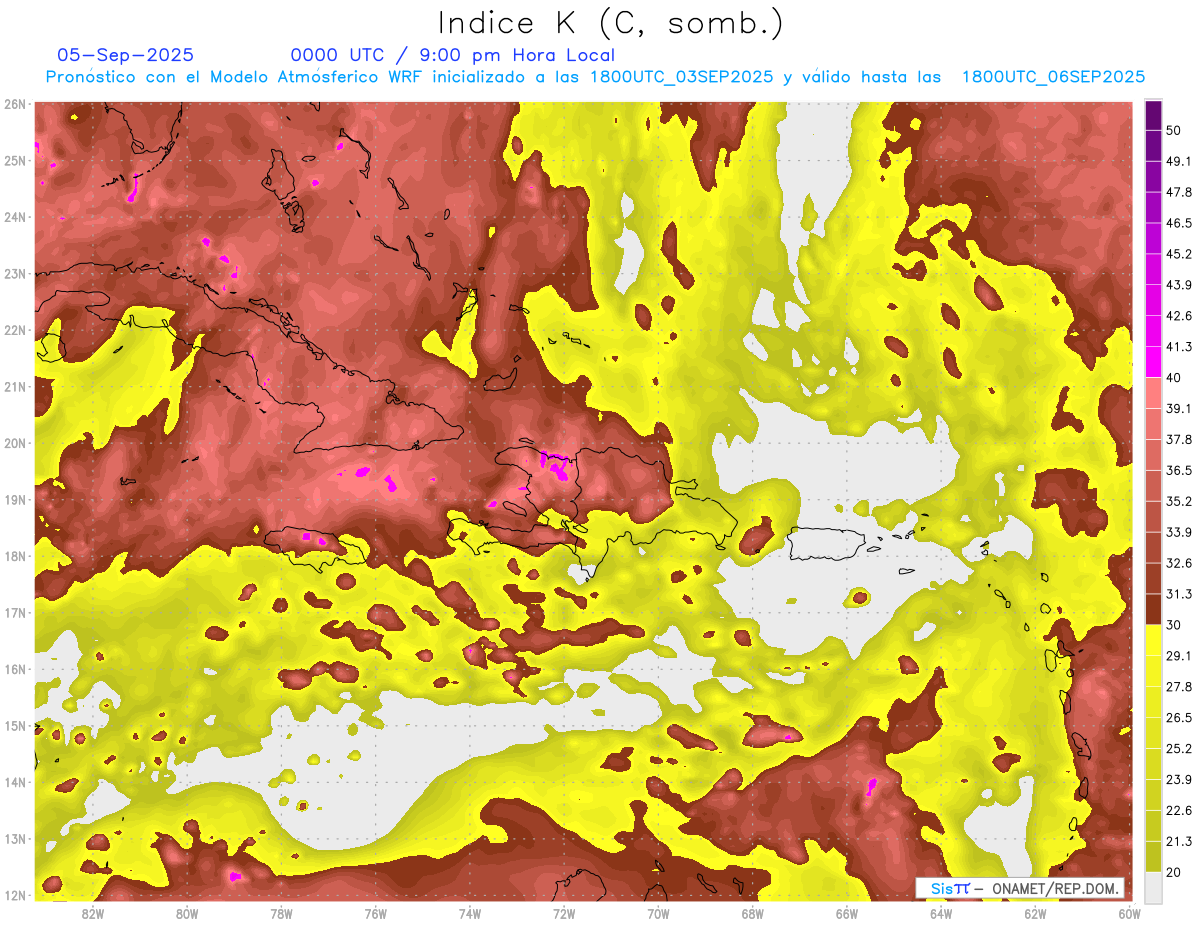Click color scale value 45.2
The height and width of the screenshot is (927, 1200).
tap(1178, 254)
